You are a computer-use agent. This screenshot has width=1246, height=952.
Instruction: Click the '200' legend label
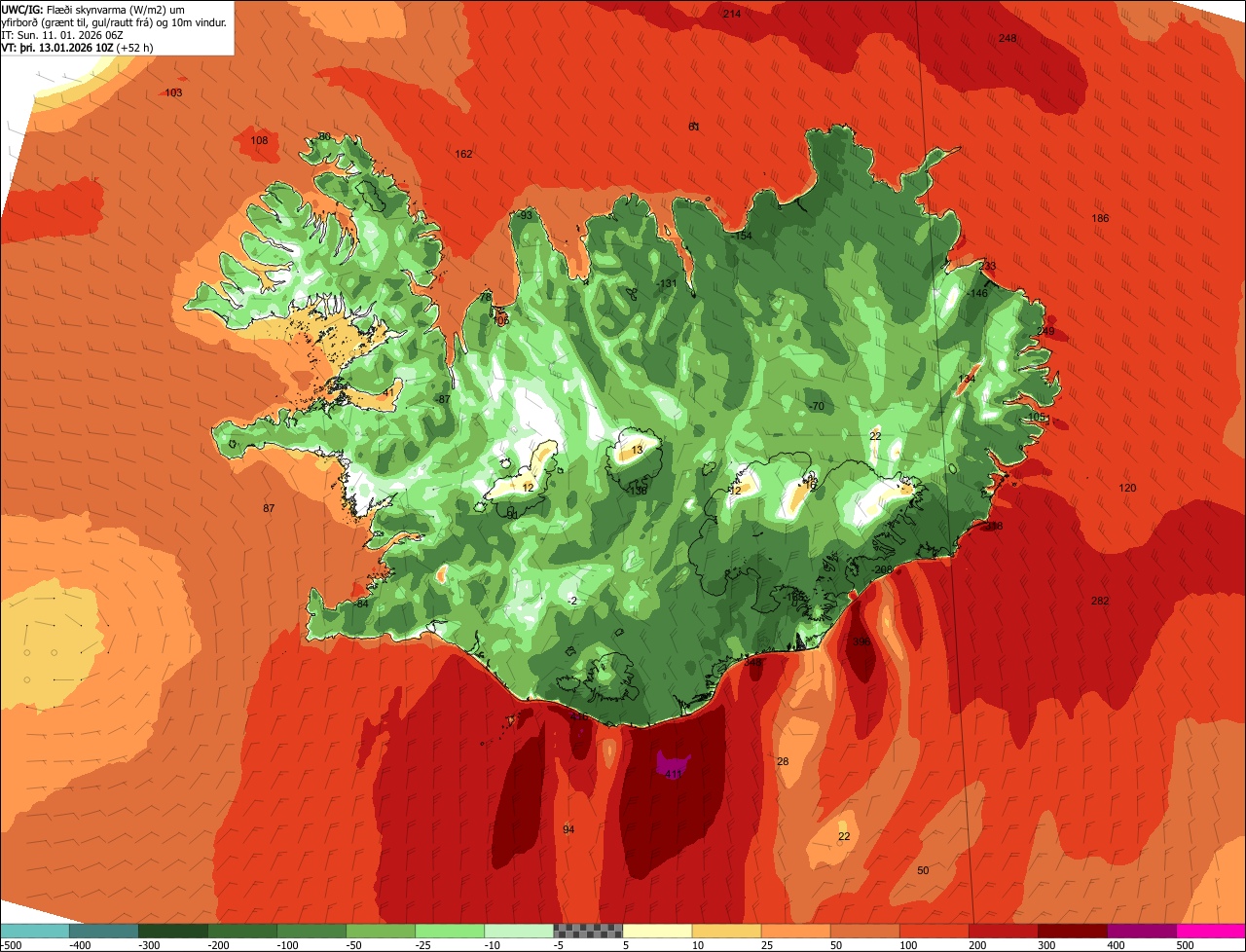[977, 945]
